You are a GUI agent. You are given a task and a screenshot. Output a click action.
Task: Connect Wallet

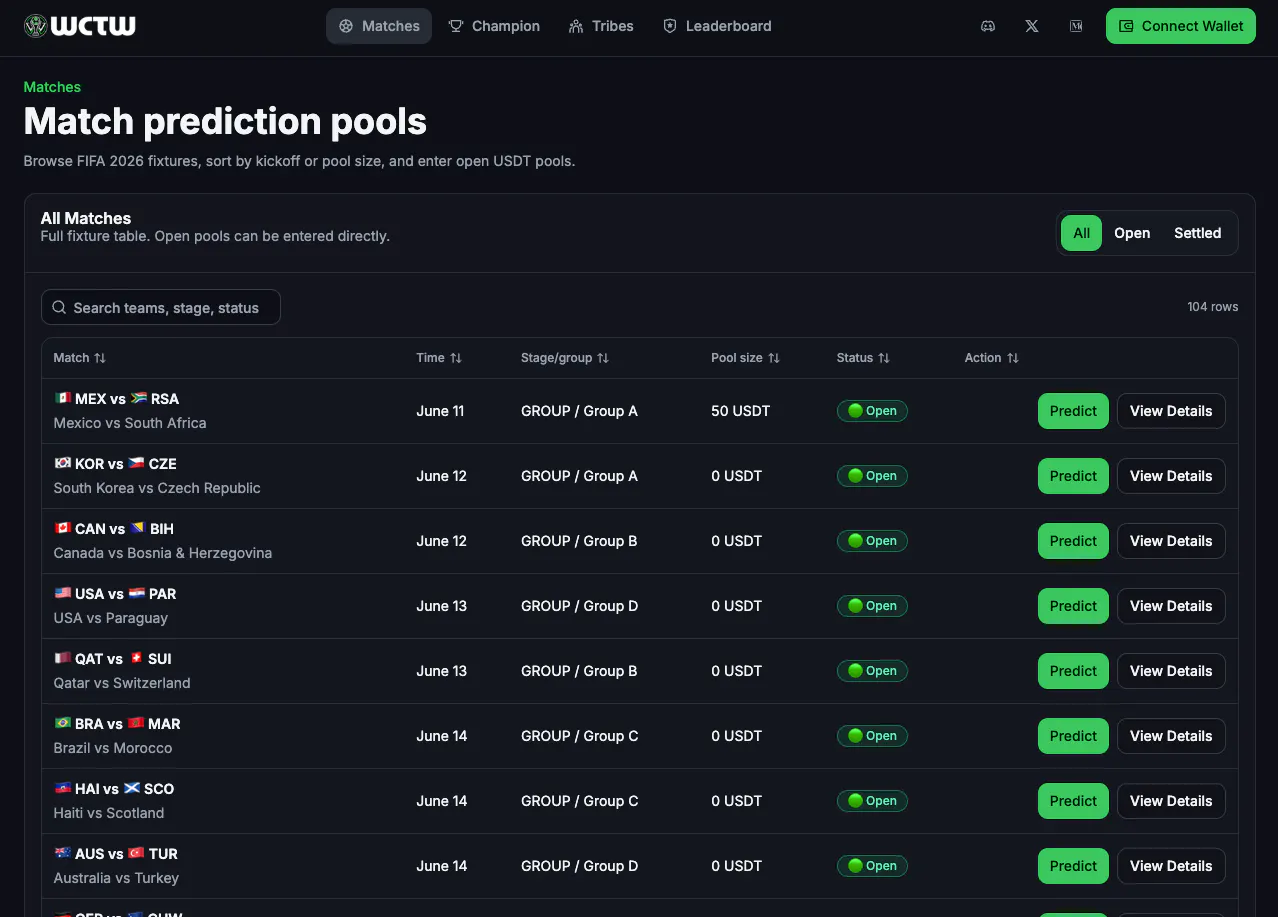click(x=1180, y=26)
